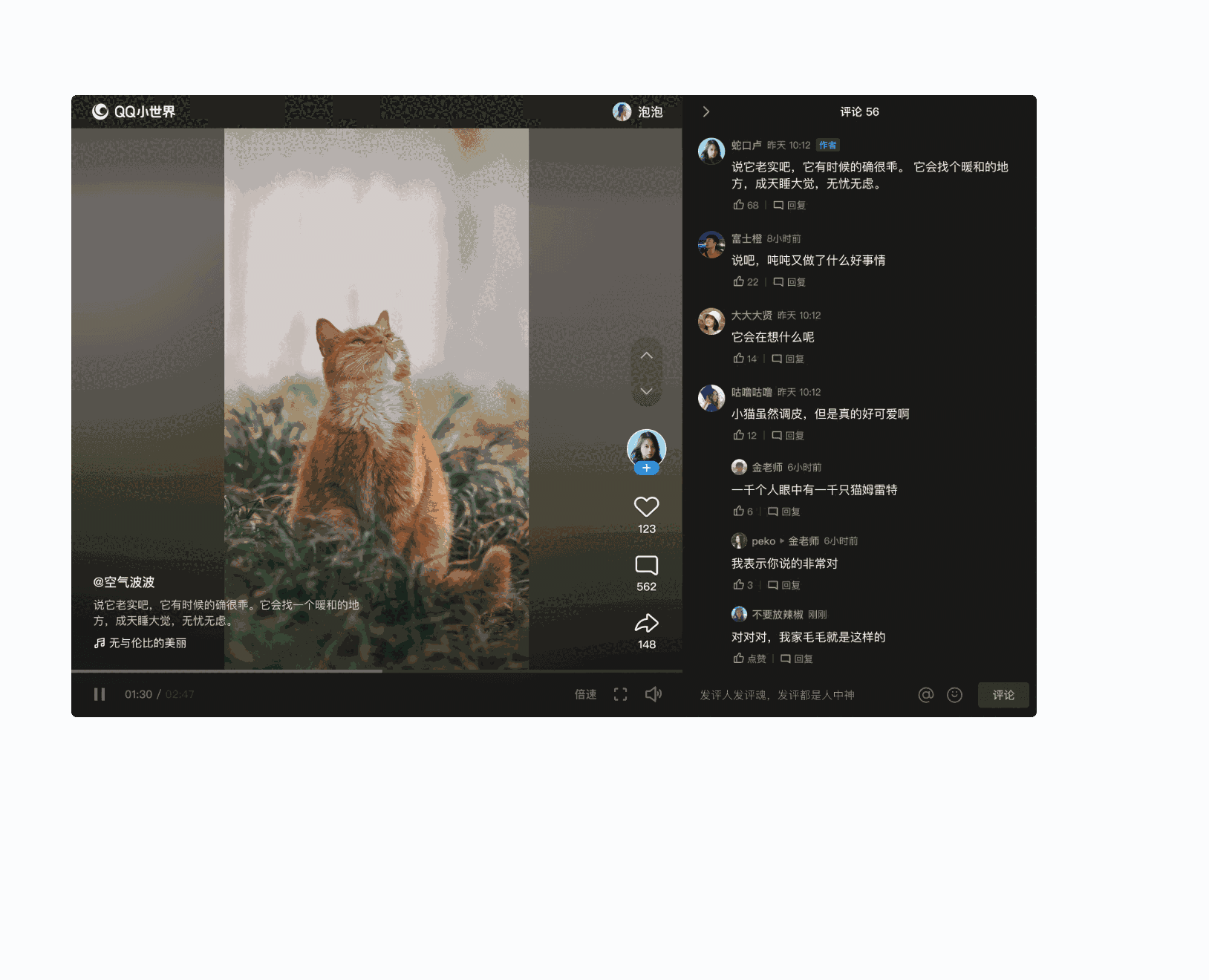
Task: Open comments via the speech bubble icon
Action: 646,565
